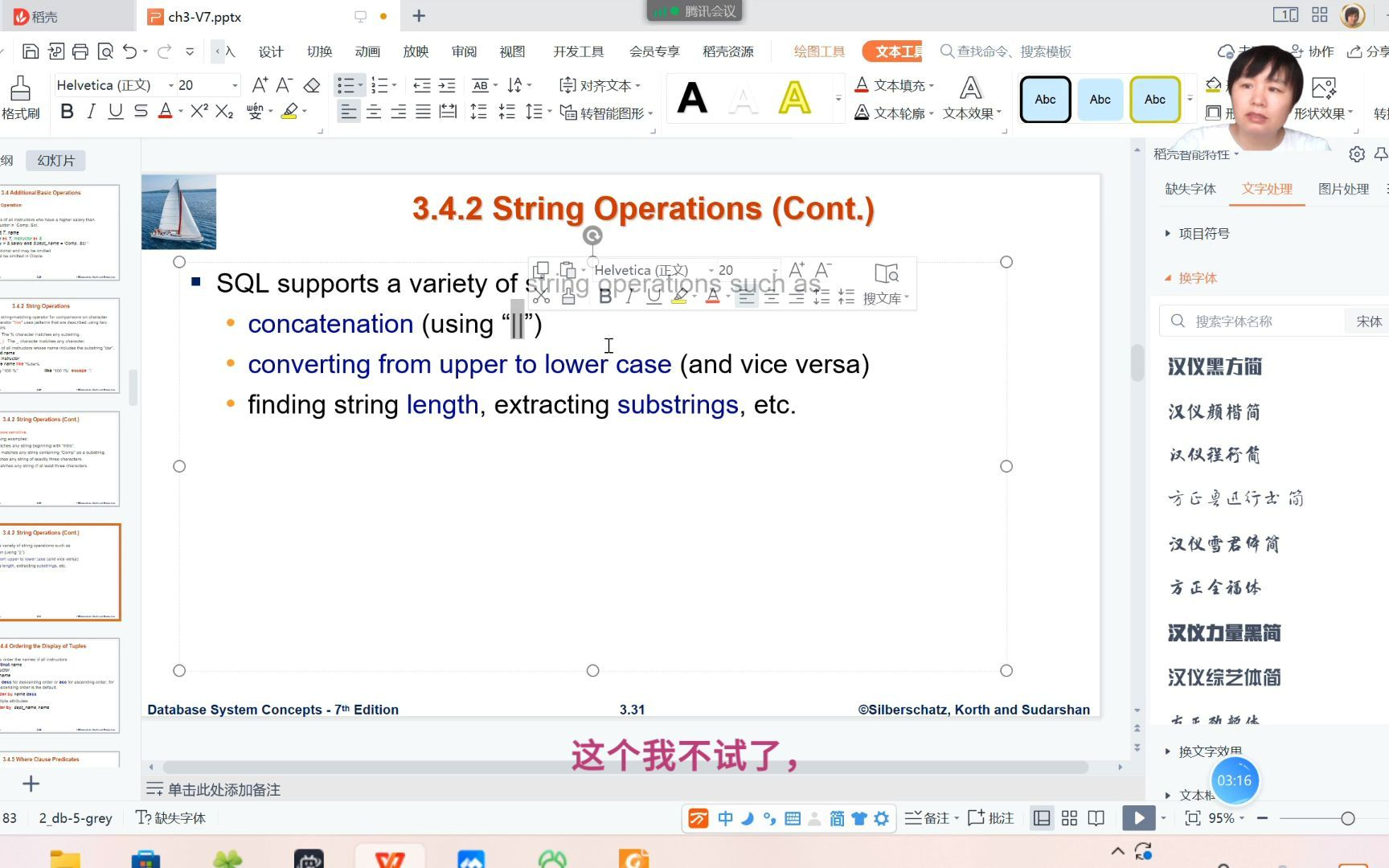1389x868 pixels.
Task: Click the Clear Formatting eraser icon
Action: pos(312,85)
